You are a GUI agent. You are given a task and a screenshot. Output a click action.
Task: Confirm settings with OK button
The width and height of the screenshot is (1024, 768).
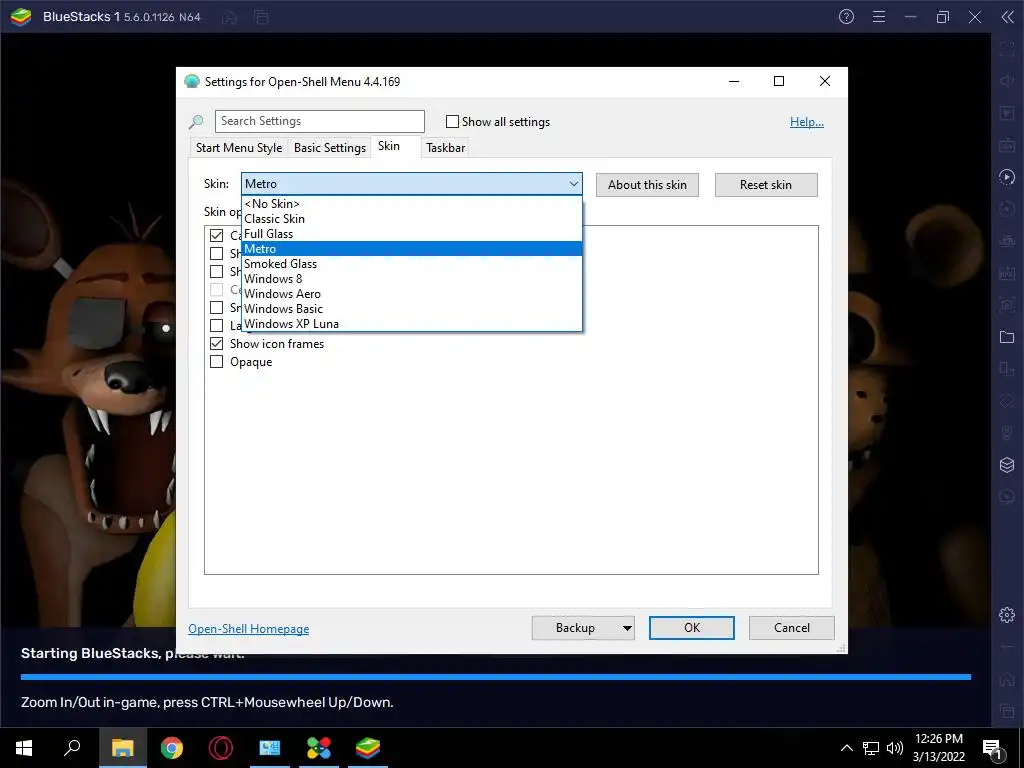click(692, 628)
